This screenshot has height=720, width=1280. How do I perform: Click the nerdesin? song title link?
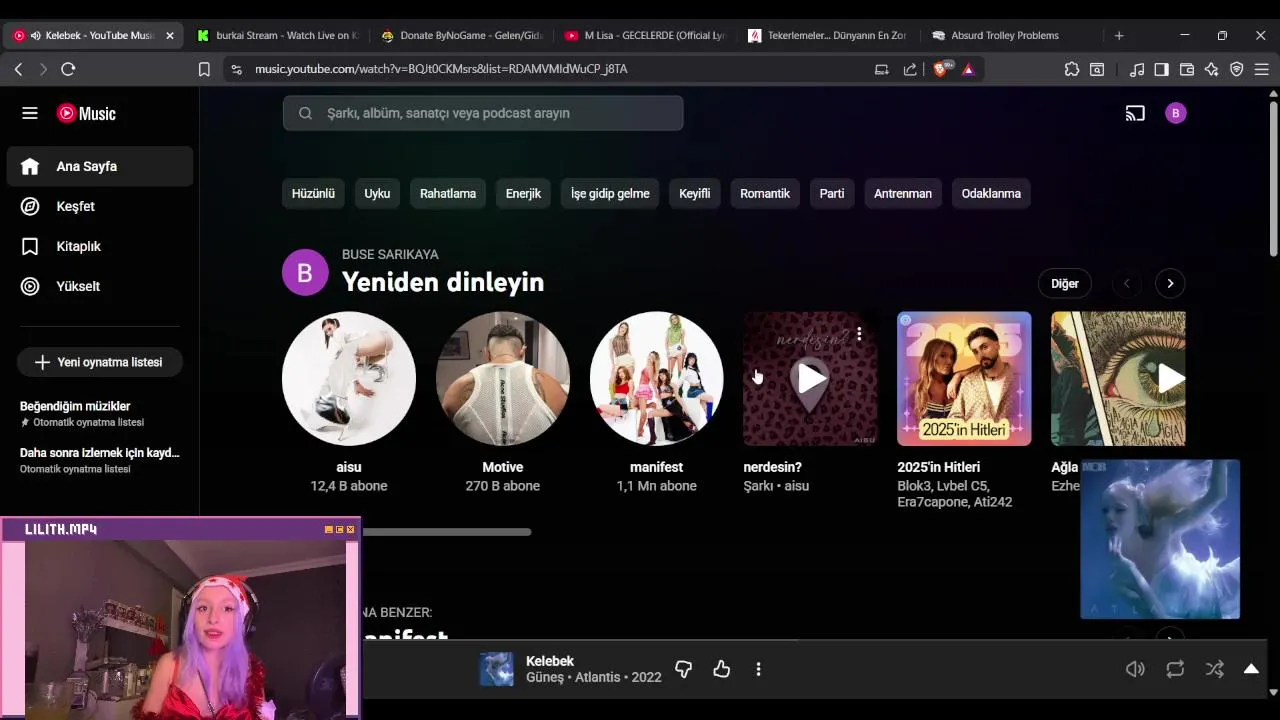(772, 467)
